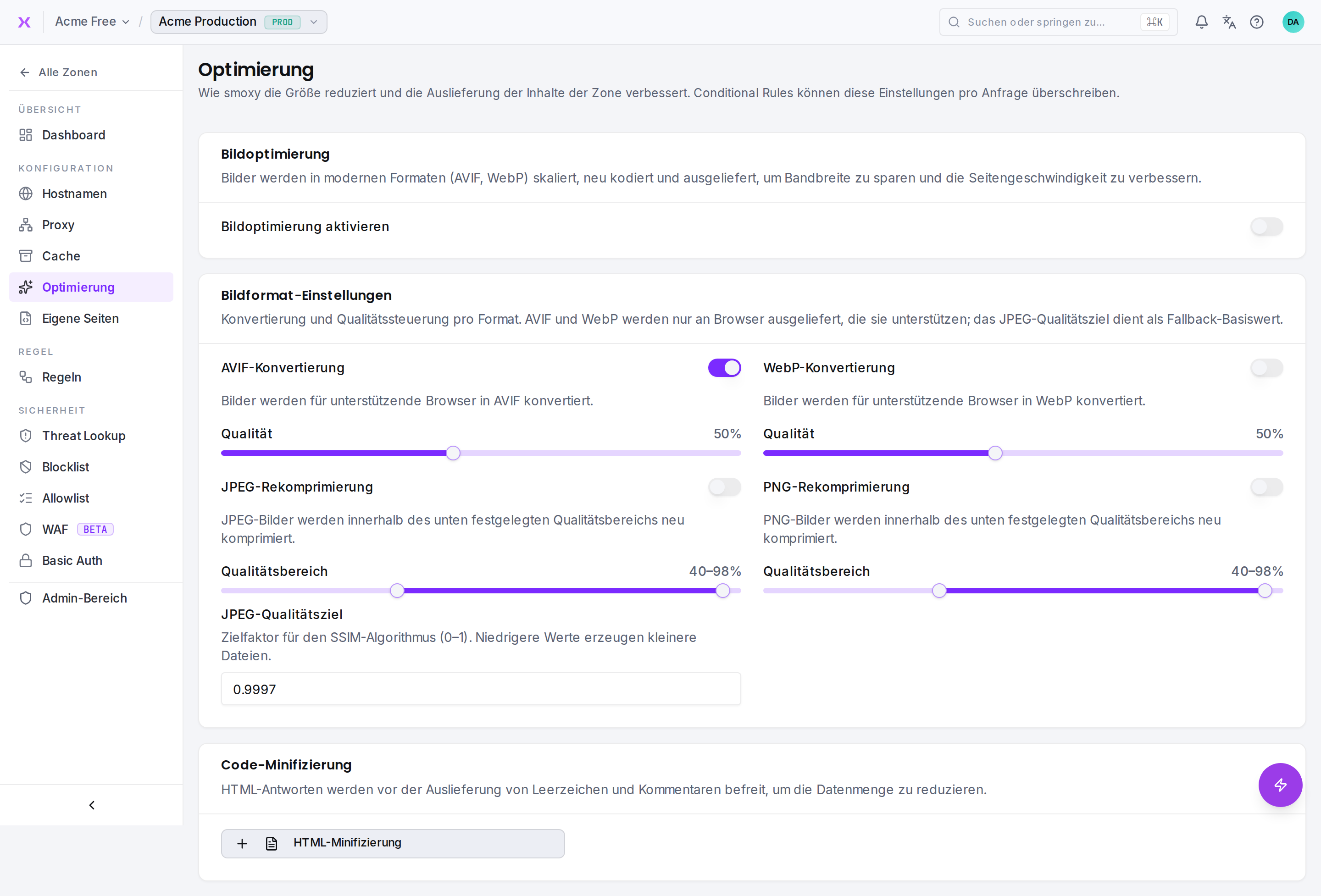Go to Hostnamen settings
This screenshot has width=1321, height=896.
pos(92,194)
